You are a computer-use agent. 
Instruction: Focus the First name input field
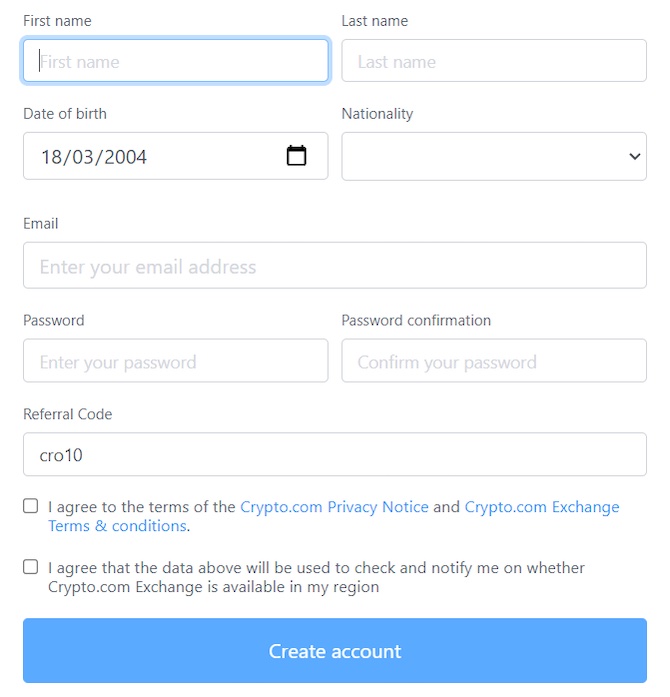point(176,60)
